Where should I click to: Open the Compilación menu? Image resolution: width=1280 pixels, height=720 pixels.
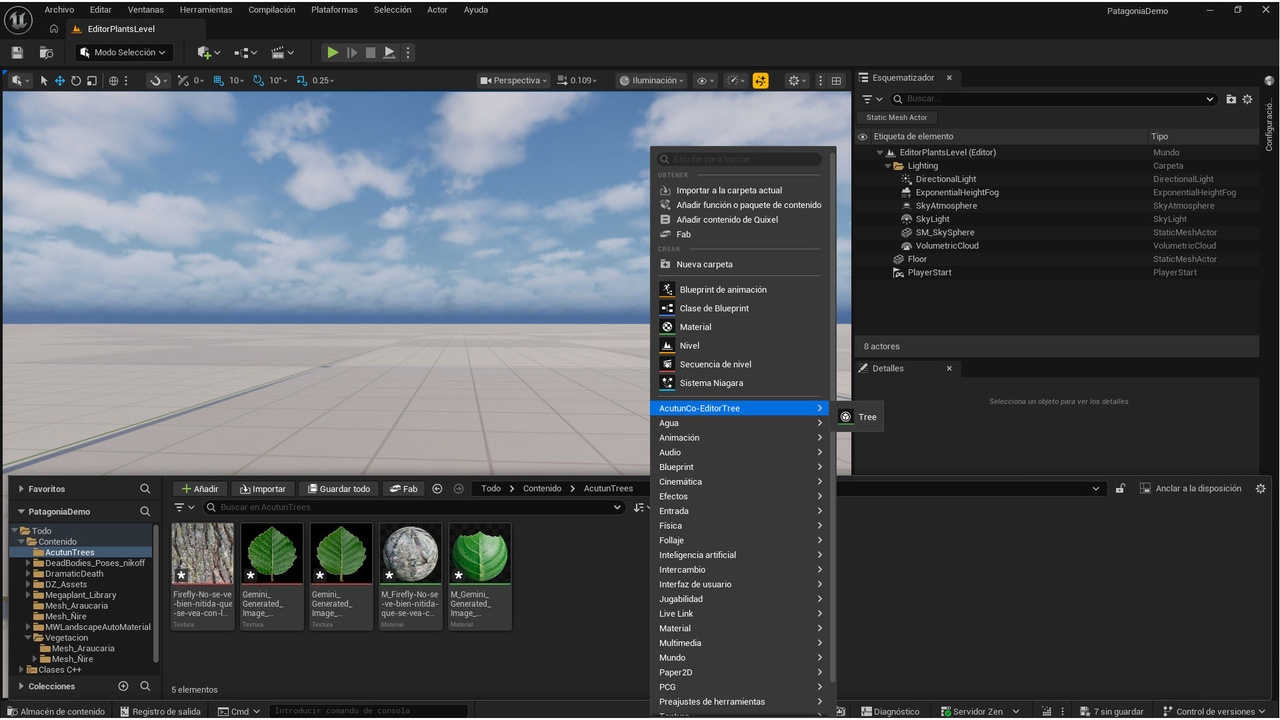272,10
